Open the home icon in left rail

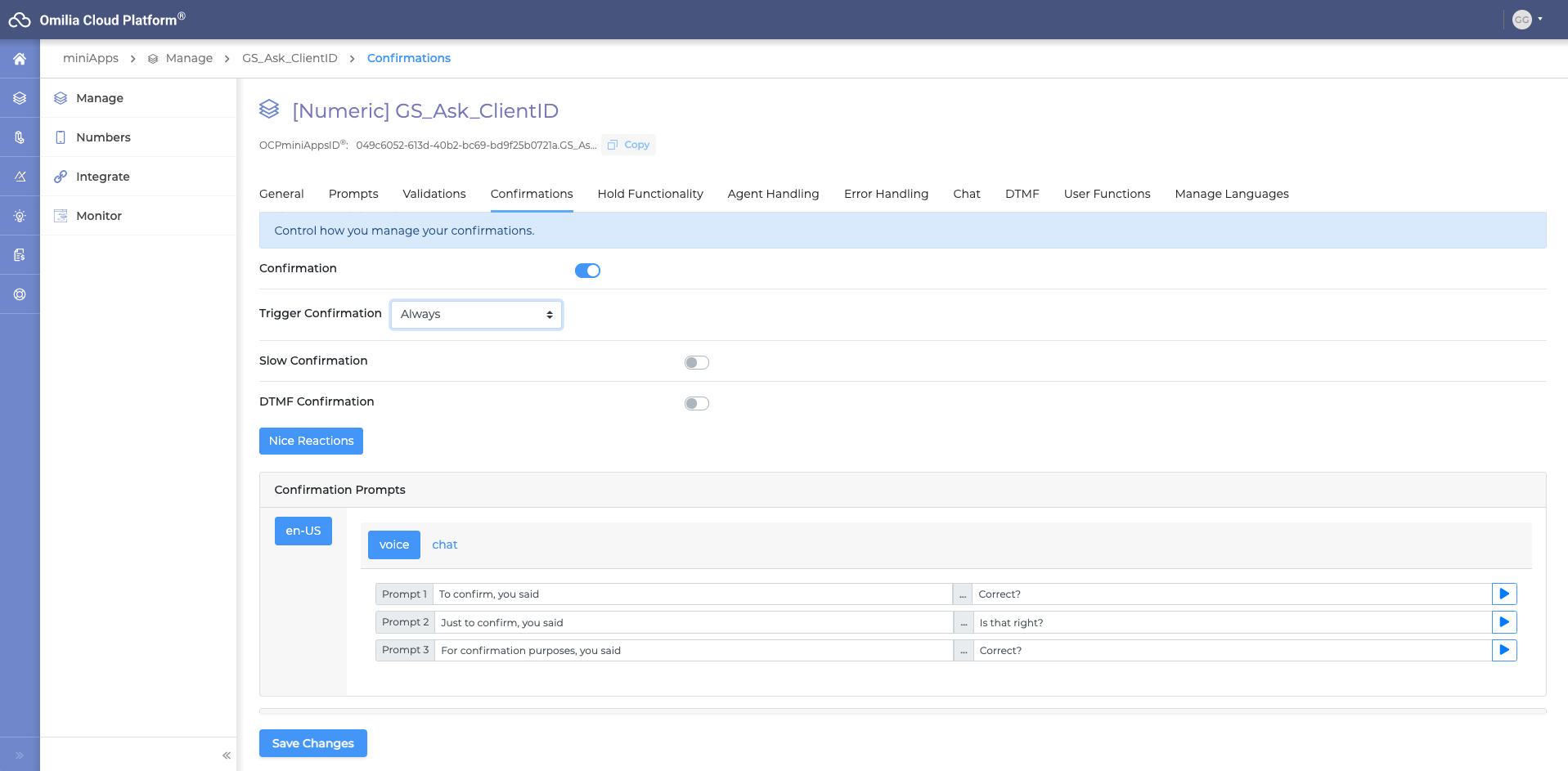click(x=20, y=59)
